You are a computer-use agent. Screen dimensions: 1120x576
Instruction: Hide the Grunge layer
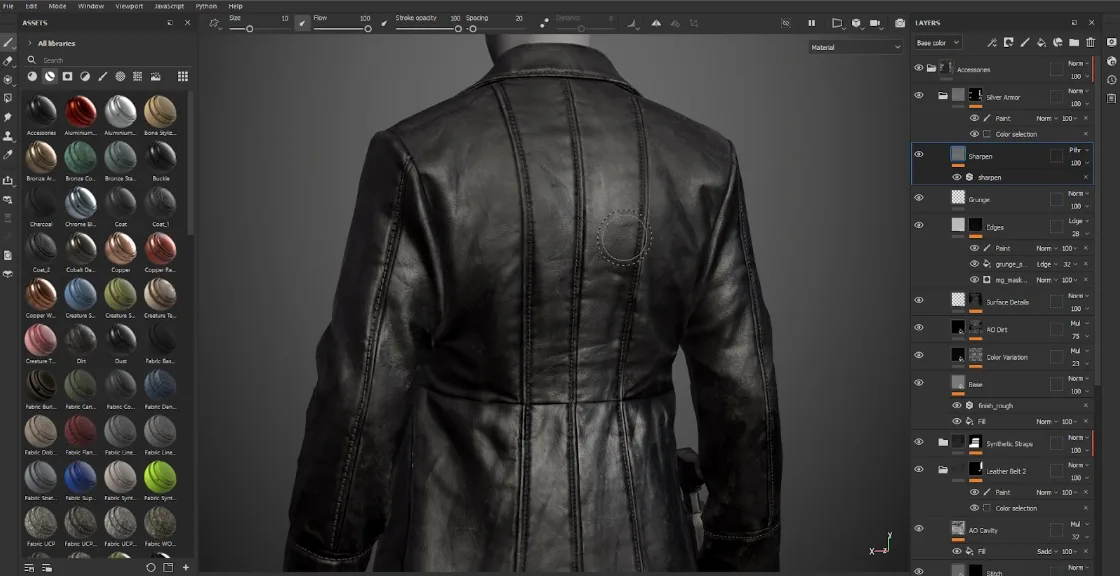click(x=919, y=198)
